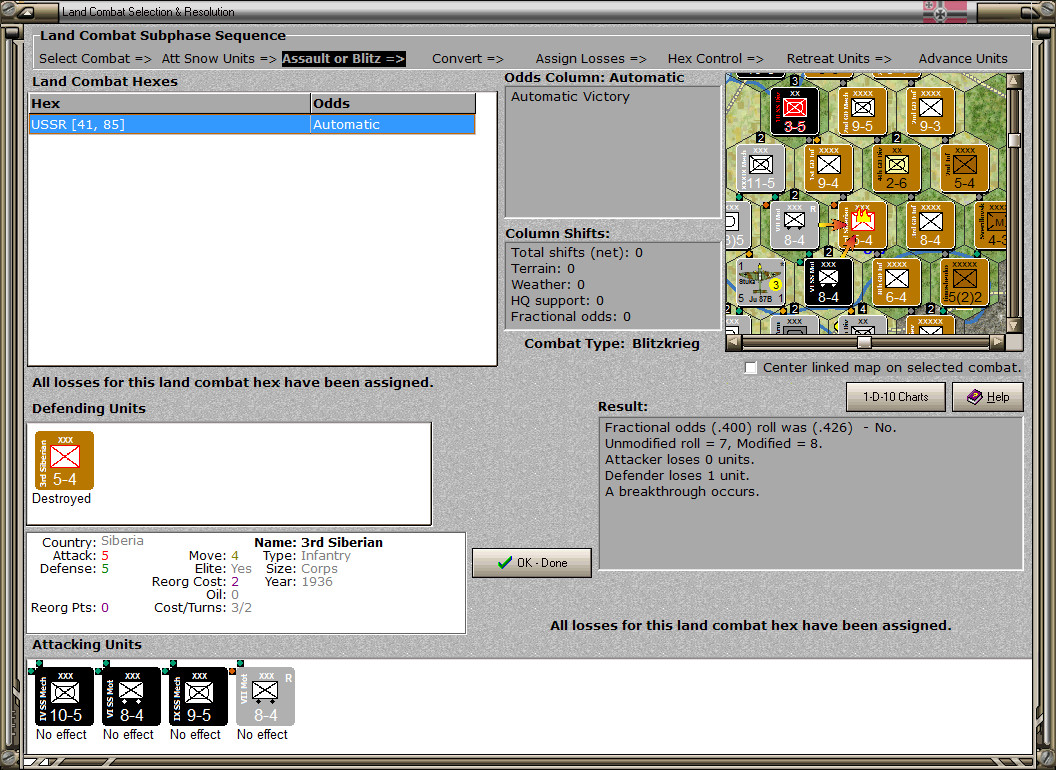
Task: Click the mini-map scroll left arrow
Action: pyautogui.click(x=733, y=342)
